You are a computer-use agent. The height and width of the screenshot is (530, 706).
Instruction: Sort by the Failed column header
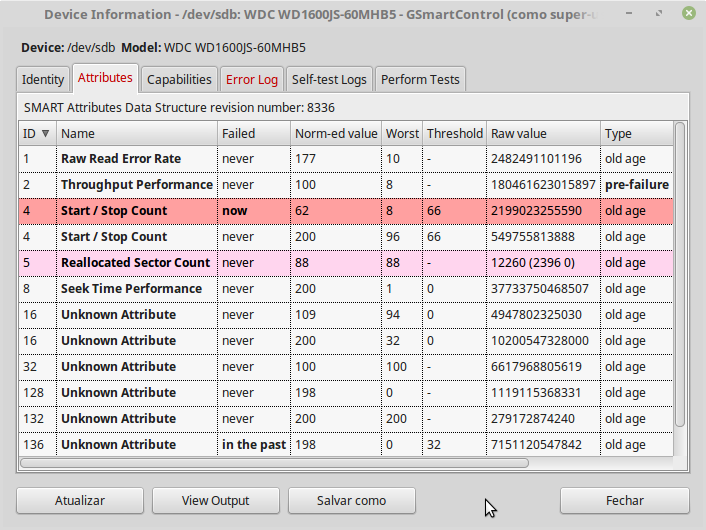pyautogui.click(x=254, y=133)
